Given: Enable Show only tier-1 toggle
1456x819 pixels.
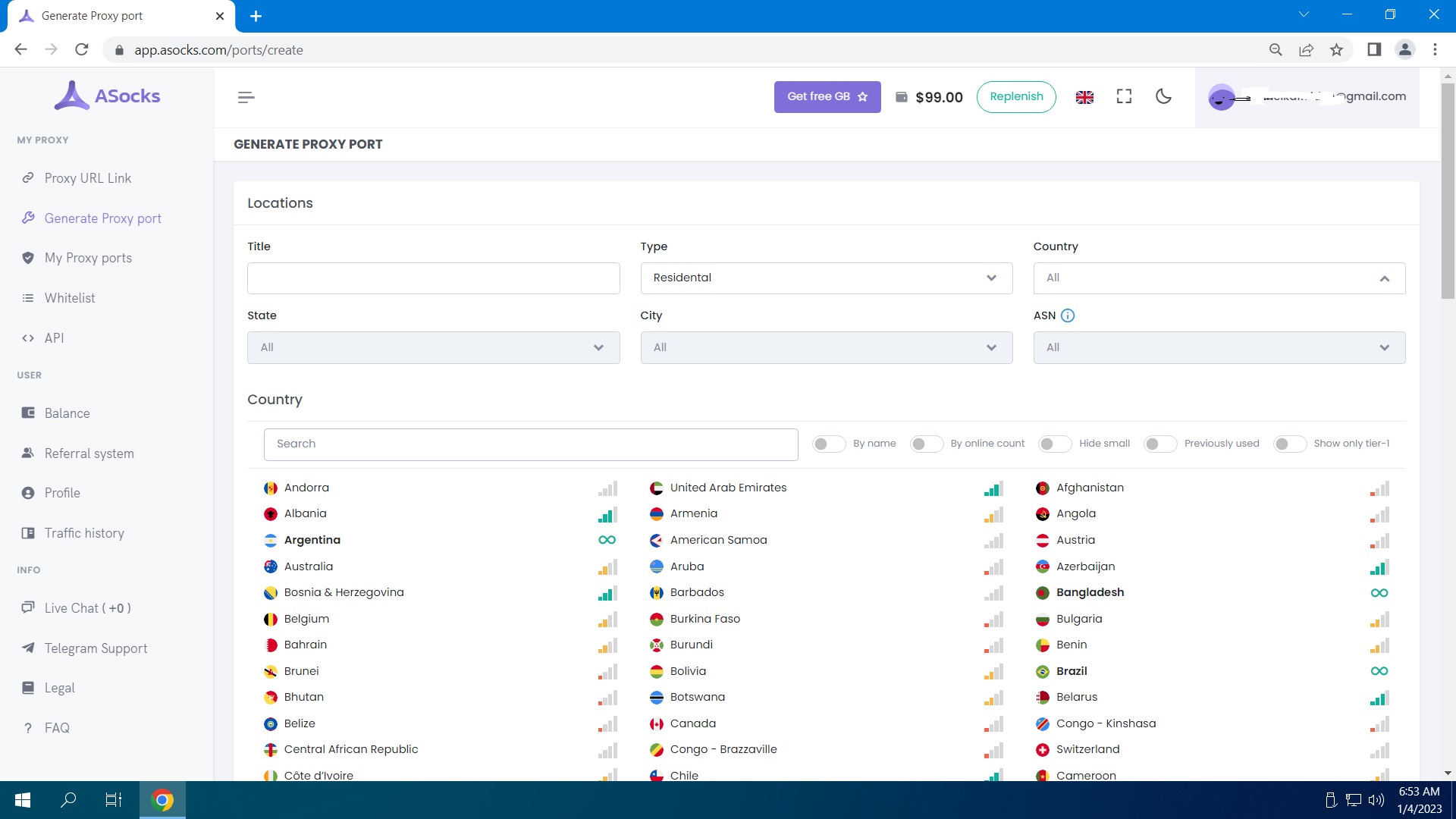Looking at the screenshot, I should (1289, 444).
